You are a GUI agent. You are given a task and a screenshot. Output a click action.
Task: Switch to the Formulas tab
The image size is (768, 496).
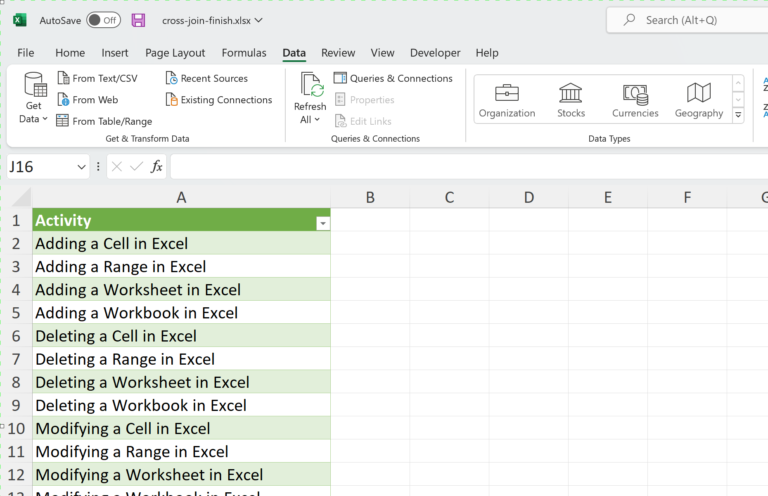coord(244,53)
